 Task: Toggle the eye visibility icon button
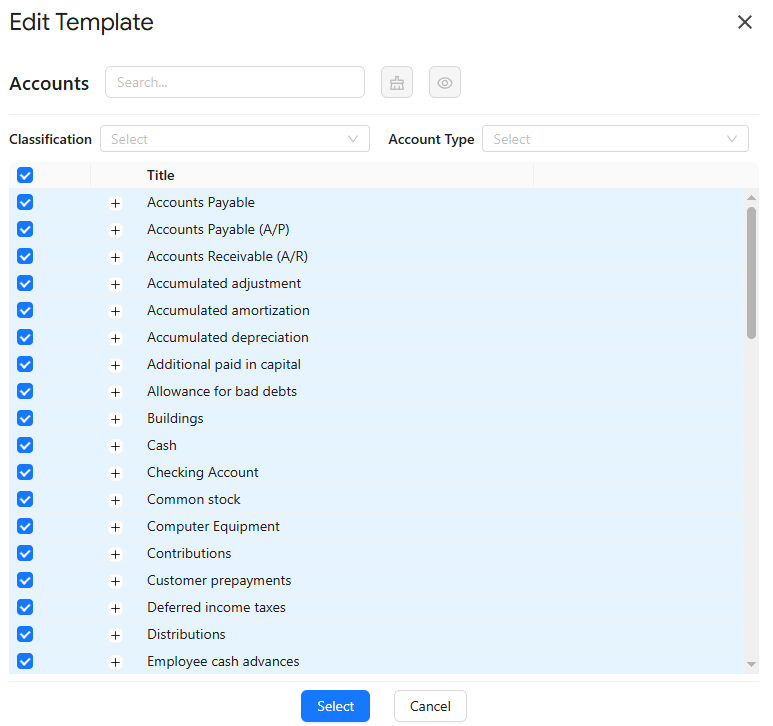pyautogui.click(x=445, y=82)
